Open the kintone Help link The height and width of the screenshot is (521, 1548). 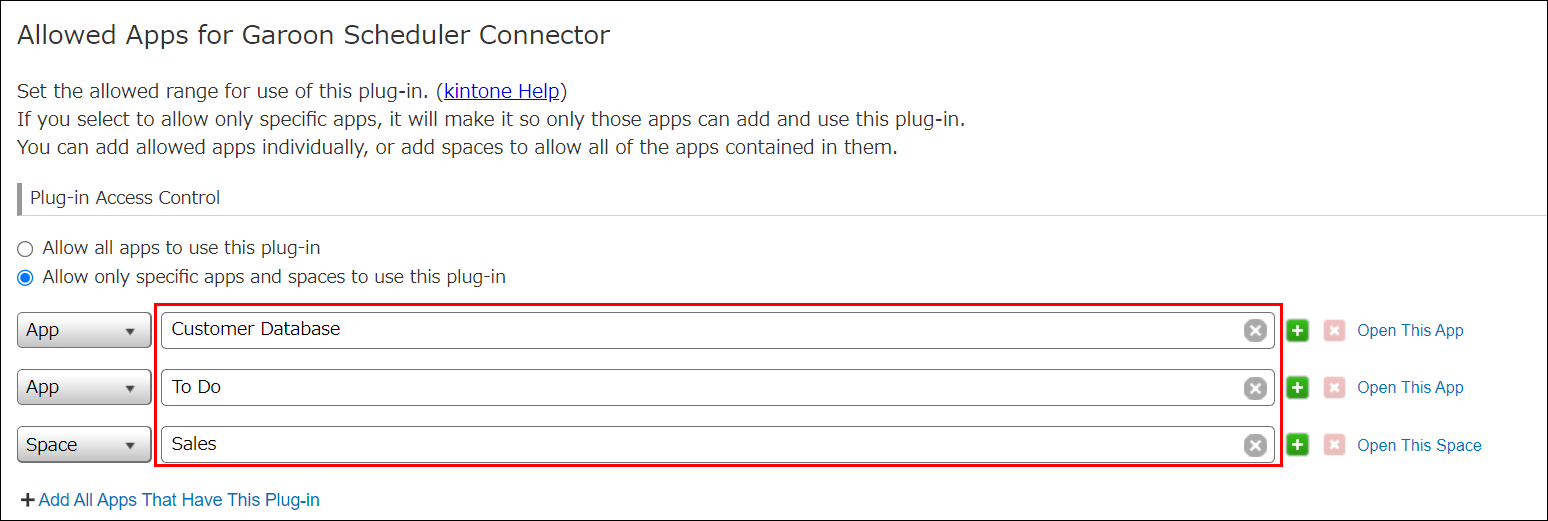[x=501, y=92]
